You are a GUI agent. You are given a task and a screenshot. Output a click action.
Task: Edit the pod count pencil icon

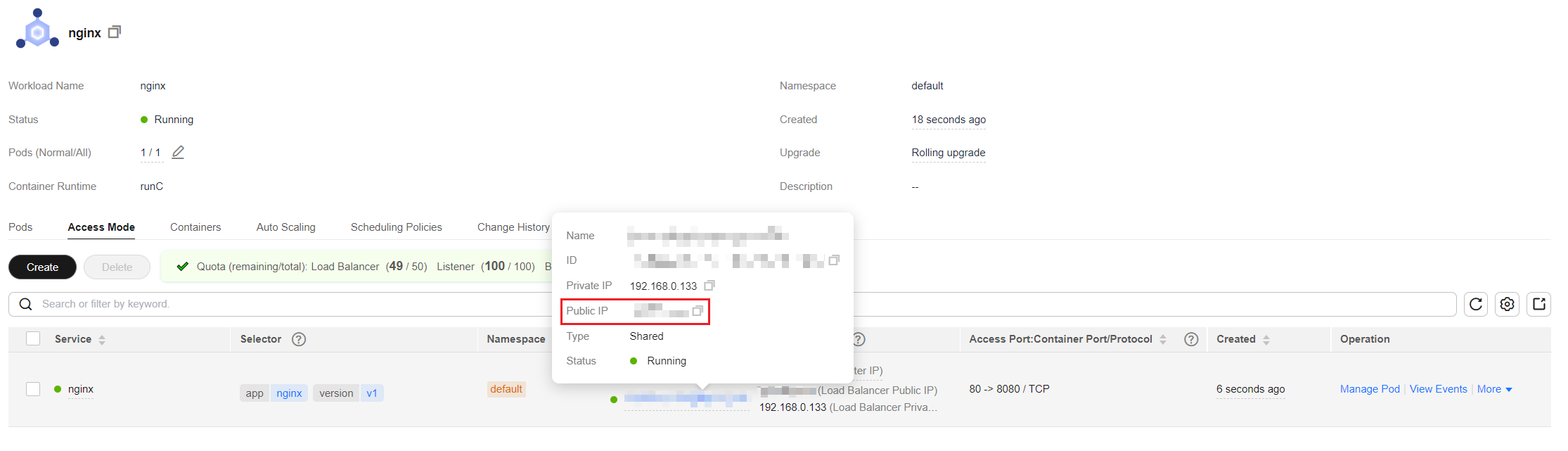[178, 152]
